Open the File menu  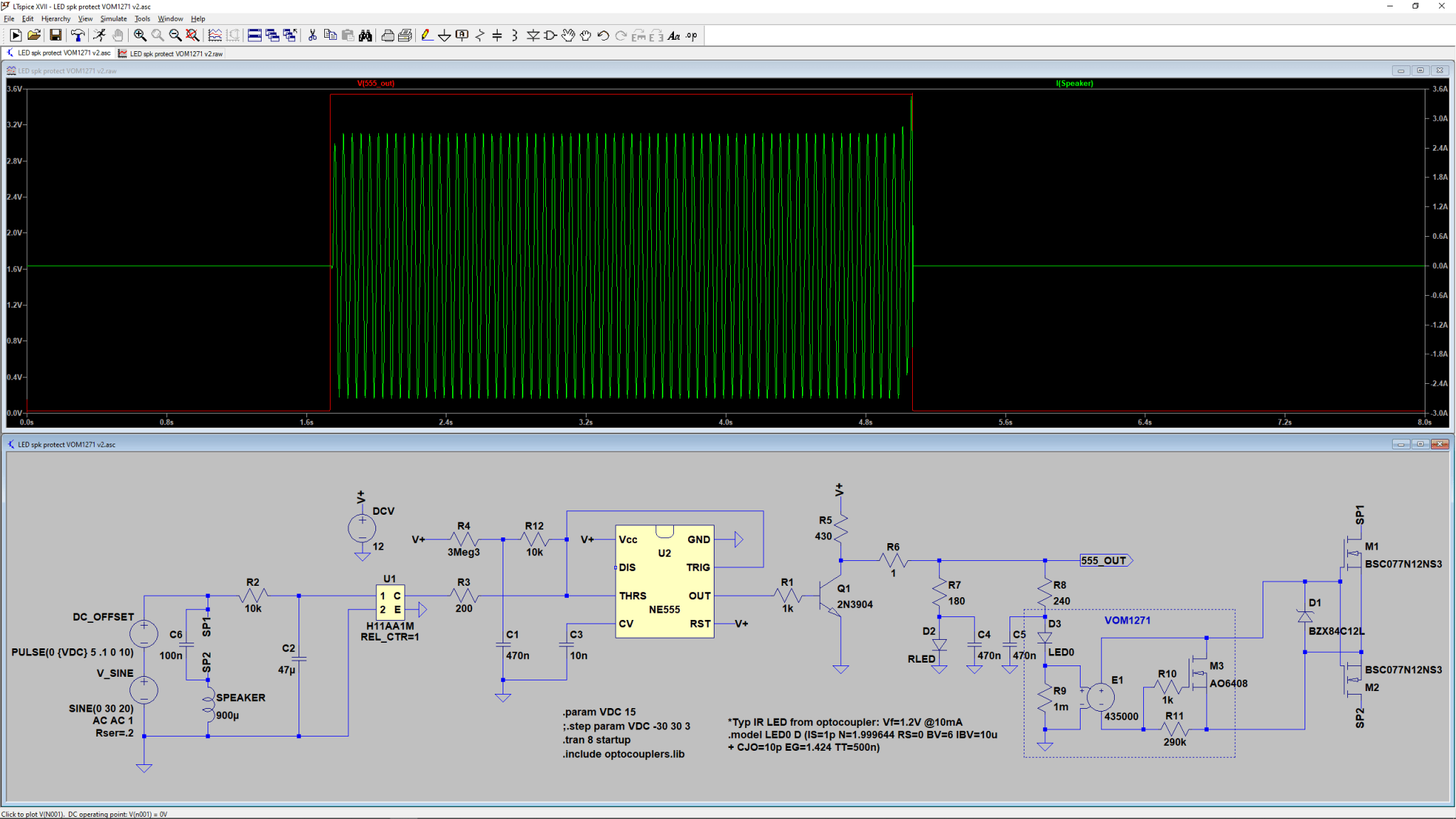point(9,18)
